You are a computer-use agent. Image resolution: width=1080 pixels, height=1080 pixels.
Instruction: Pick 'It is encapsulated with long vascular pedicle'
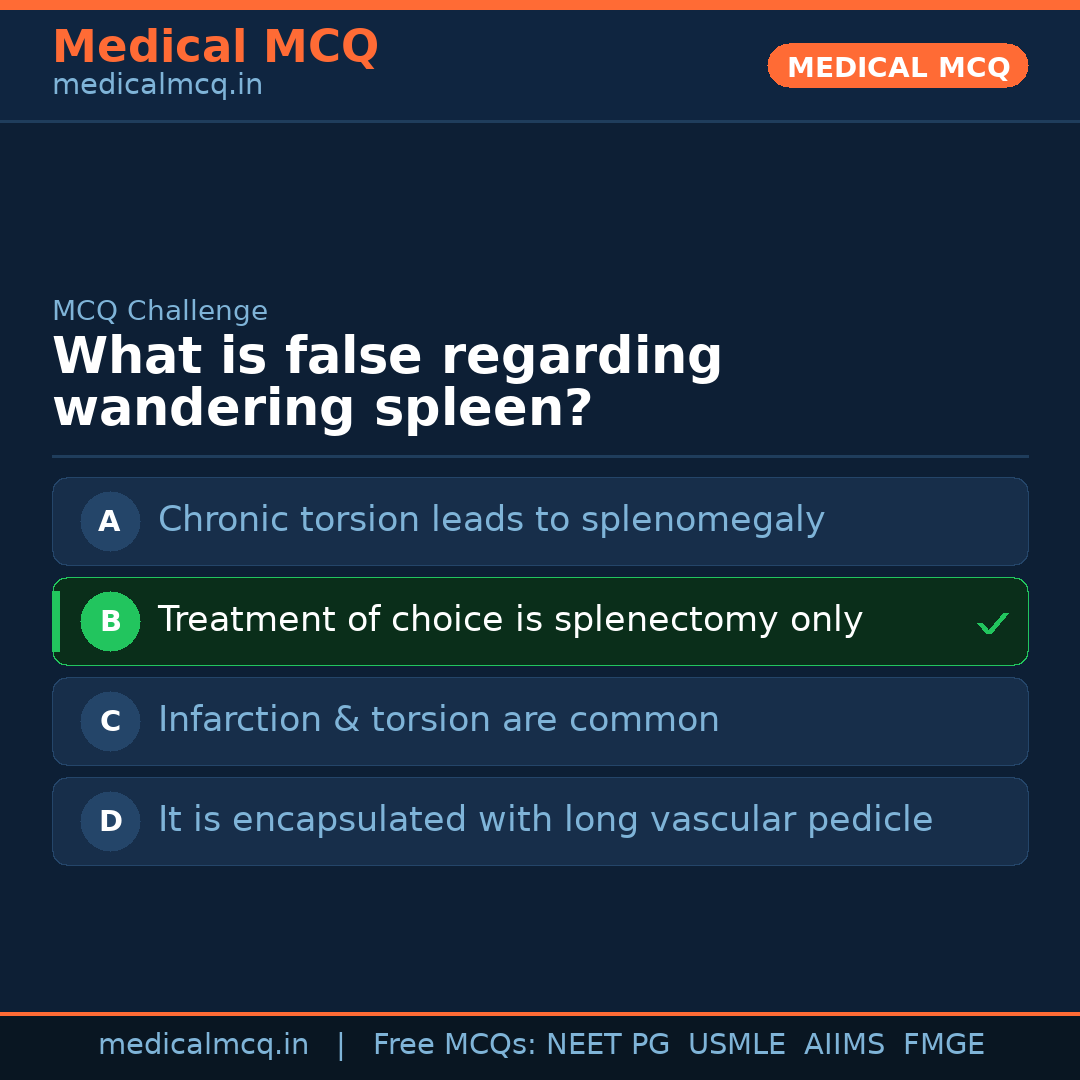tap(545, 820)
